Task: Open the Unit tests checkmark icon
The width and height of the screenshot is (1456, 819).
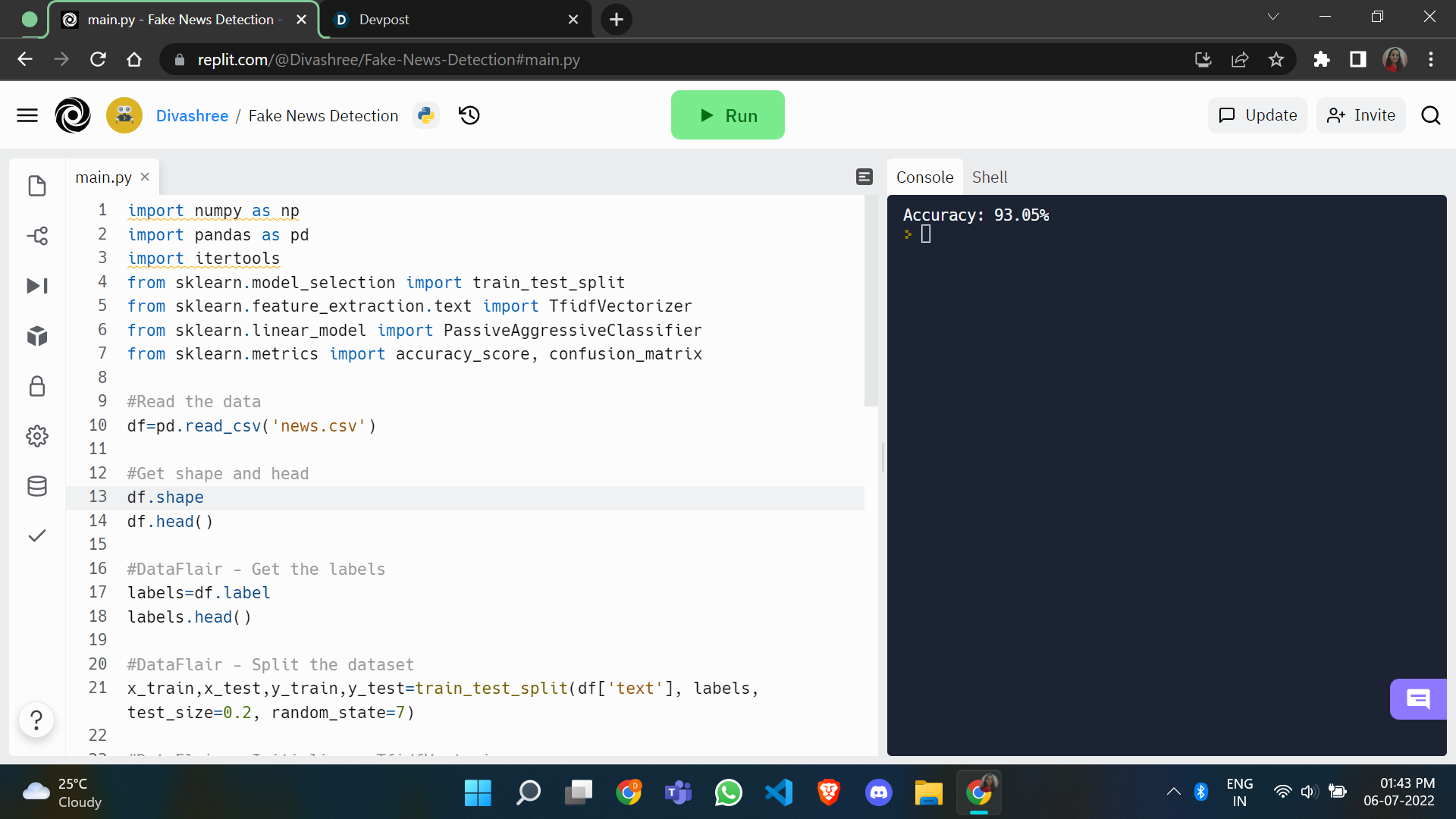Action: click(36, 536)
